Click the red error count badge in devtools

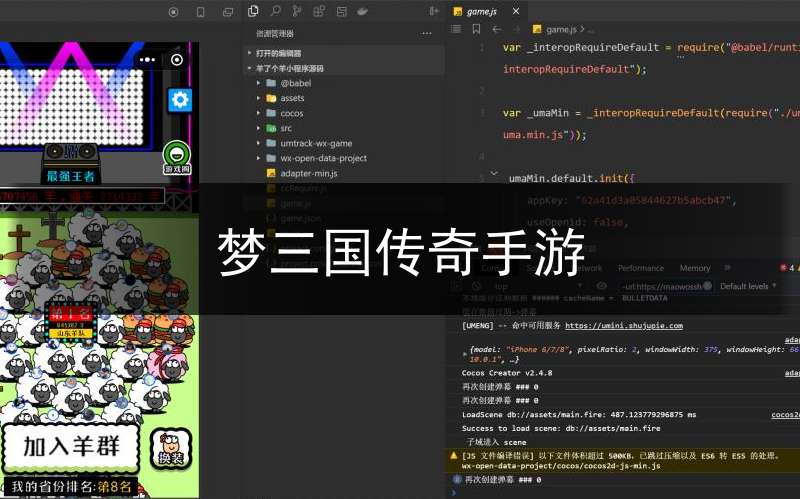(786, 267)
